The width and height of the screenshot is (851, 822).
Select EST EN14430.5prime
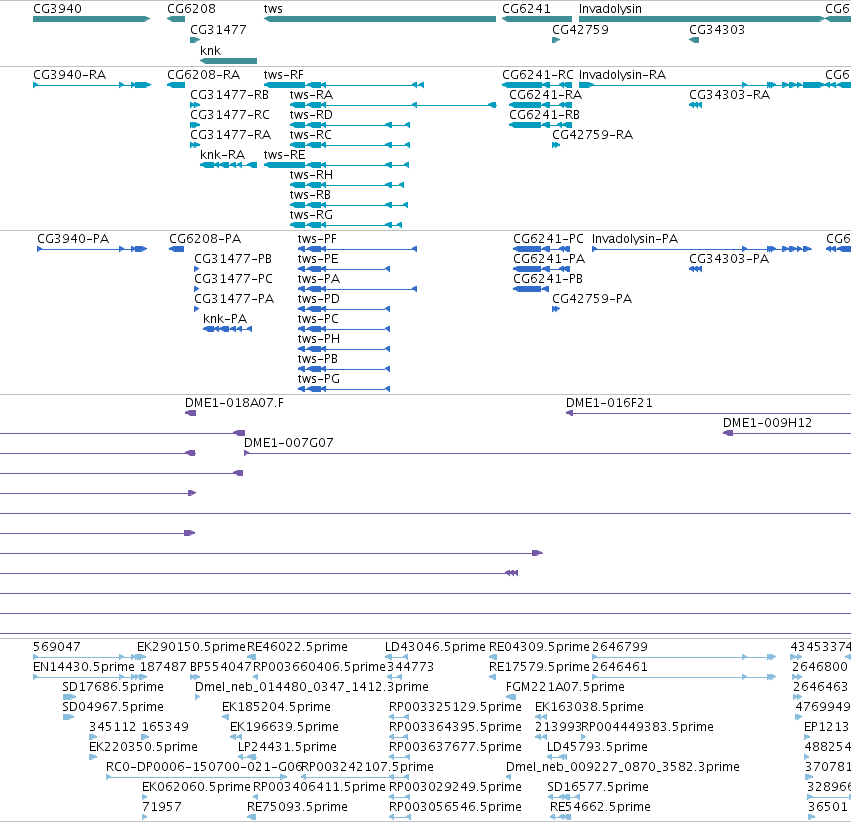pos(84,666)
